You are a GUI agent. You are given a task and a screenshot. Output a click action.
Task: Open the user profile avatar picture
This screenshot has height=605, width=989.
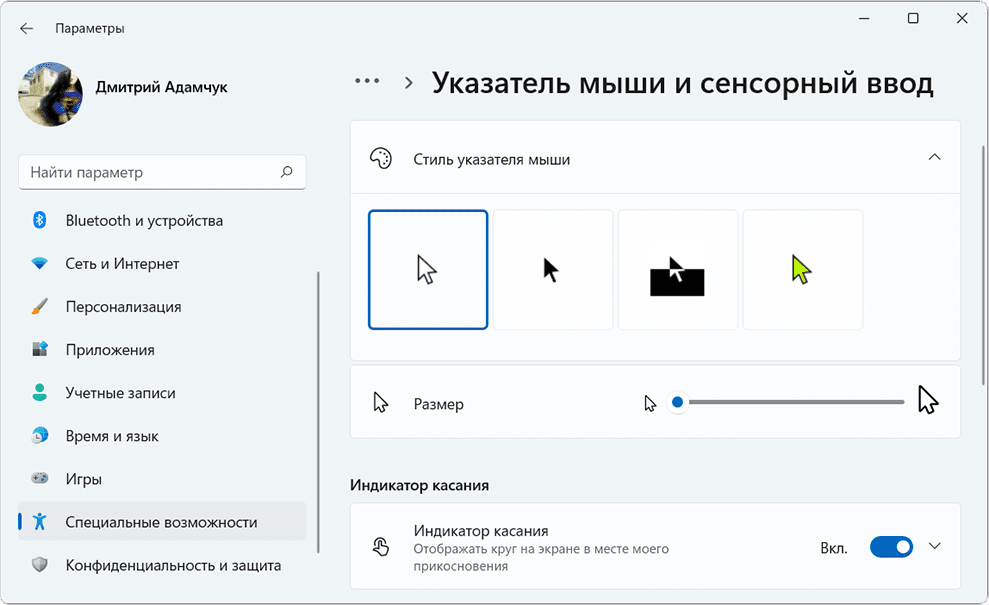click(50, 94)
